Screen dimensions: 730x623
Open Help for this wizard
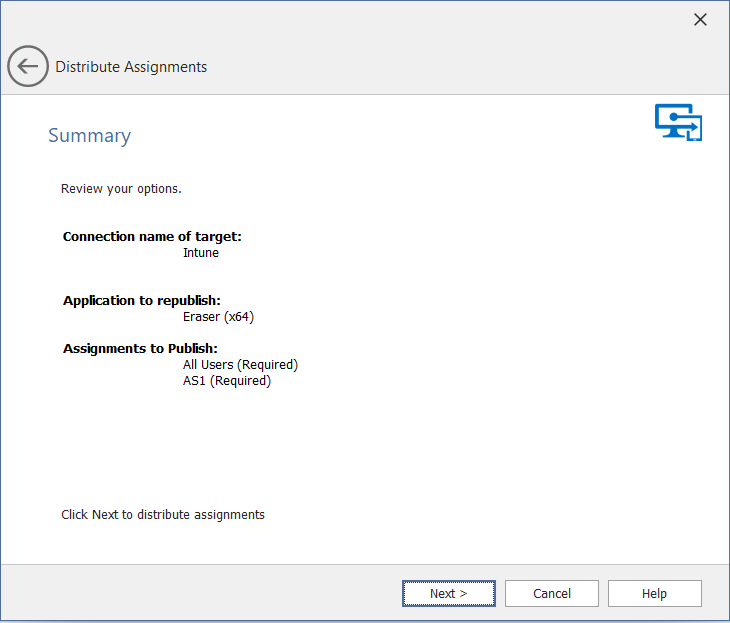tap(654, 593)
